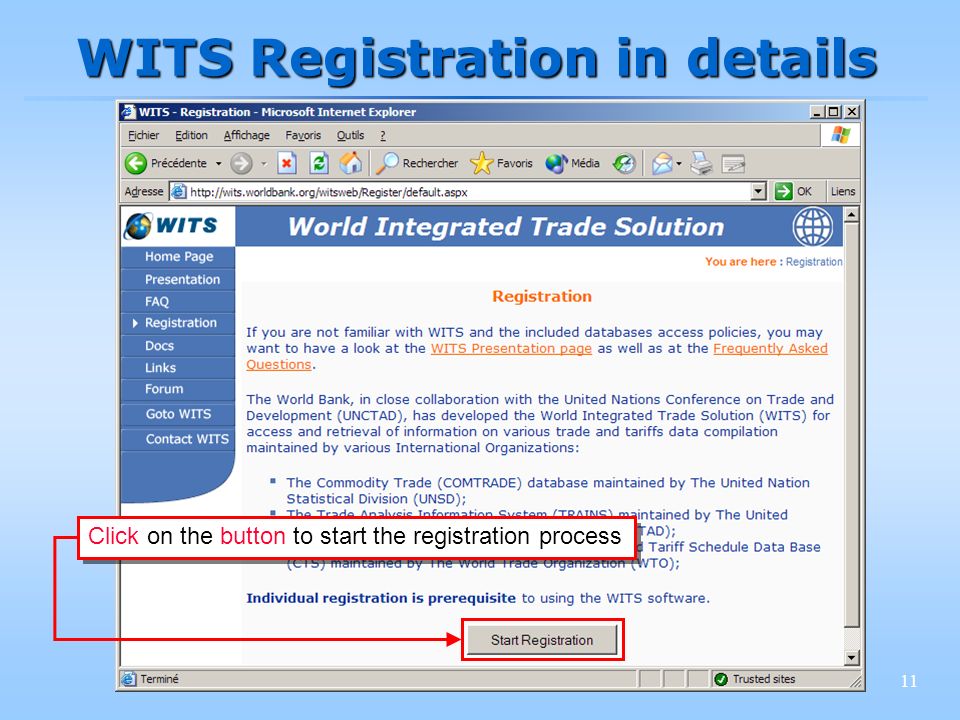Screen dimensions: 960x720
Task: Open the Home Page sidebar link
Action: 179,257
